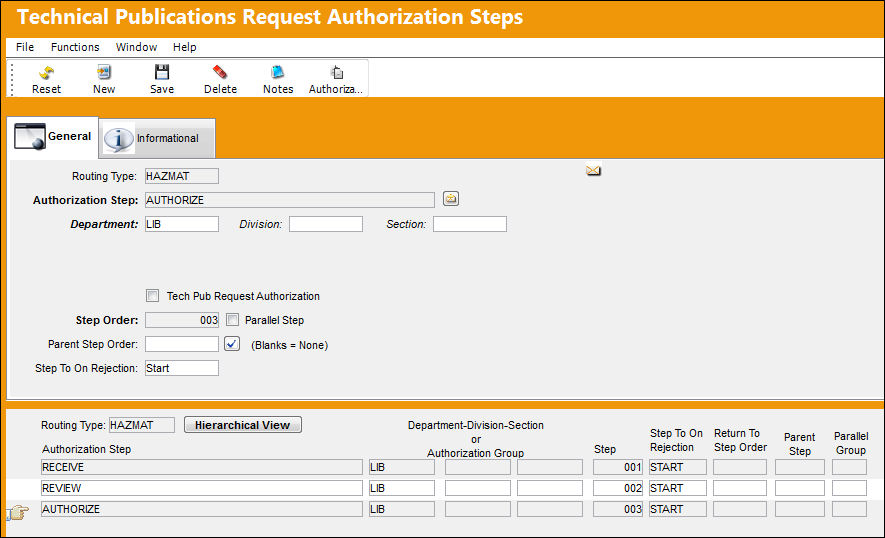Click step number 002 cell

[x=617, y=488]
